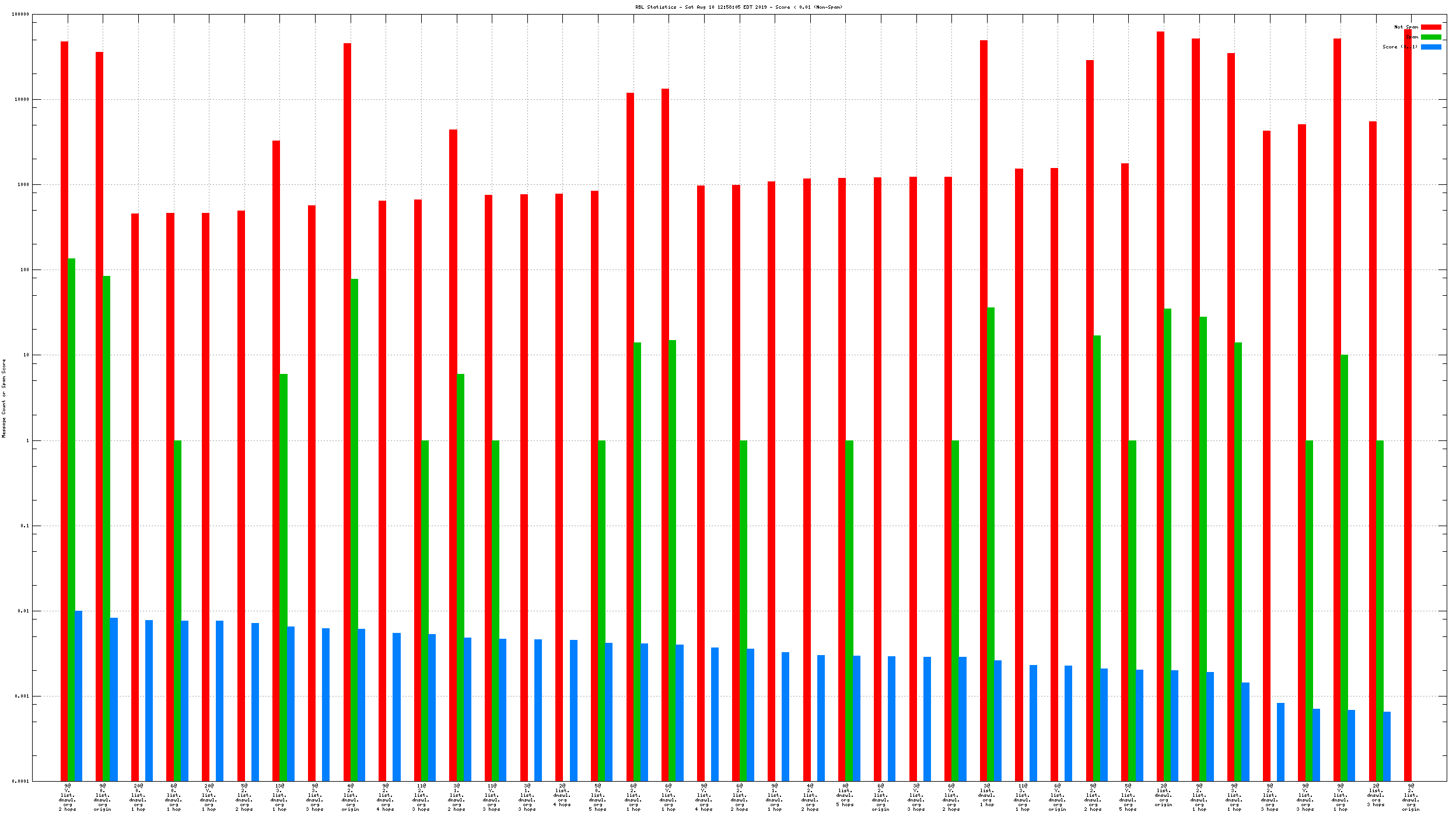Click the red Not Spam legend swatch
This screenshot has width=1456, height=819.
click(x=1430, y=27)
